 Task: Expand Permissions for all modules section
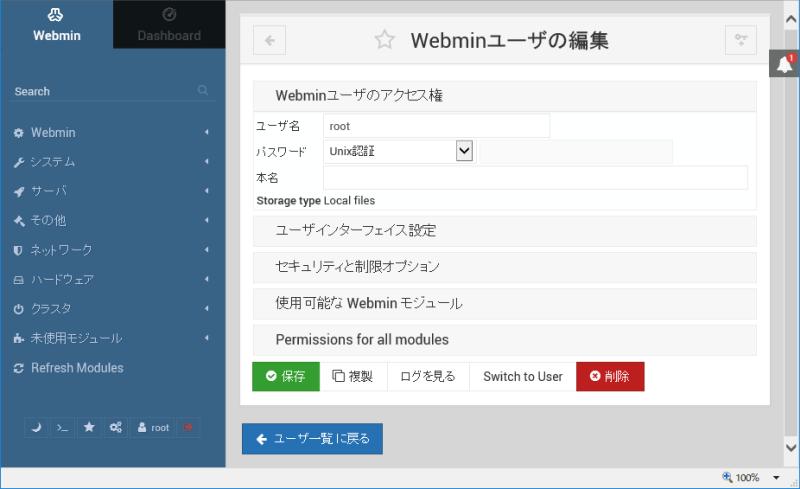(505, 339)
